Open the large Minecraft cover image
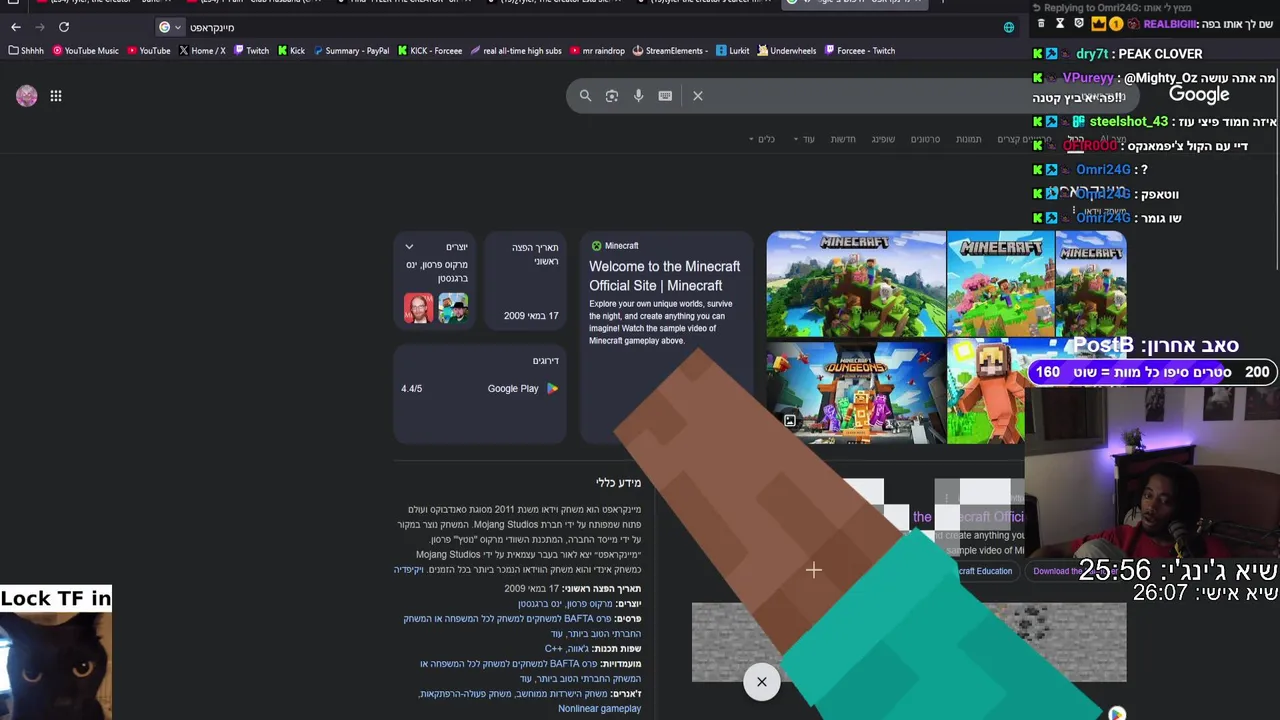Viewport: 1280px width, 720px height. pyautogui.click(x=856, y=284)
